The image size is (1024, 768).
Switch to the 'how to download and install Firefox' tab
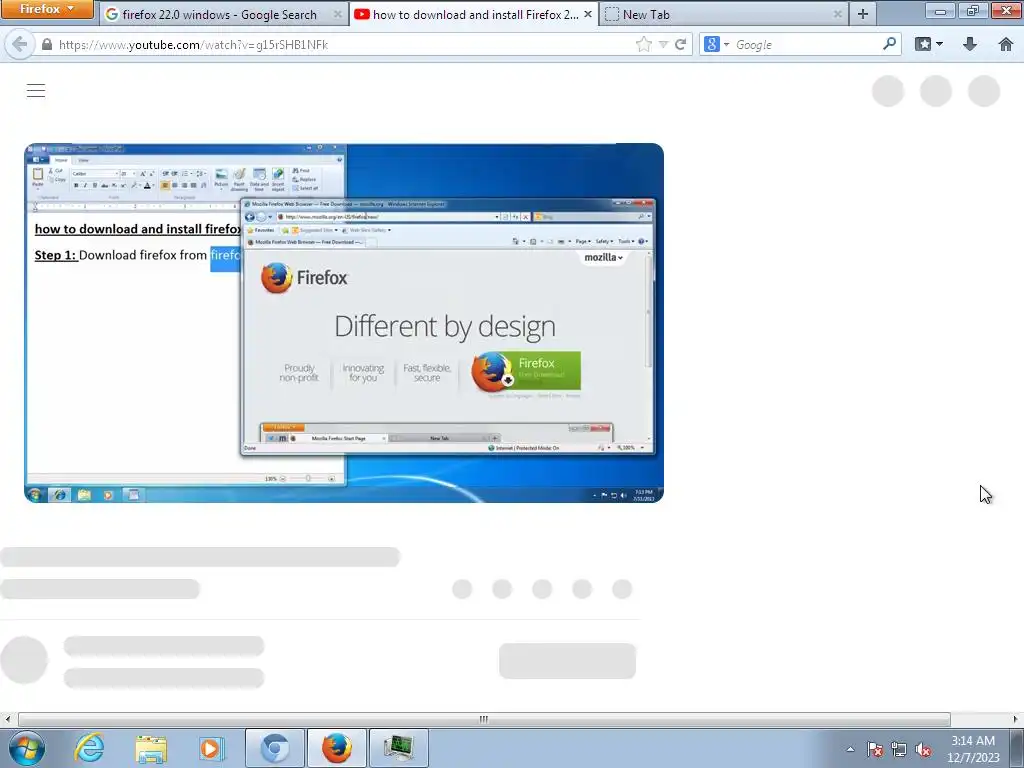(473, 14)
